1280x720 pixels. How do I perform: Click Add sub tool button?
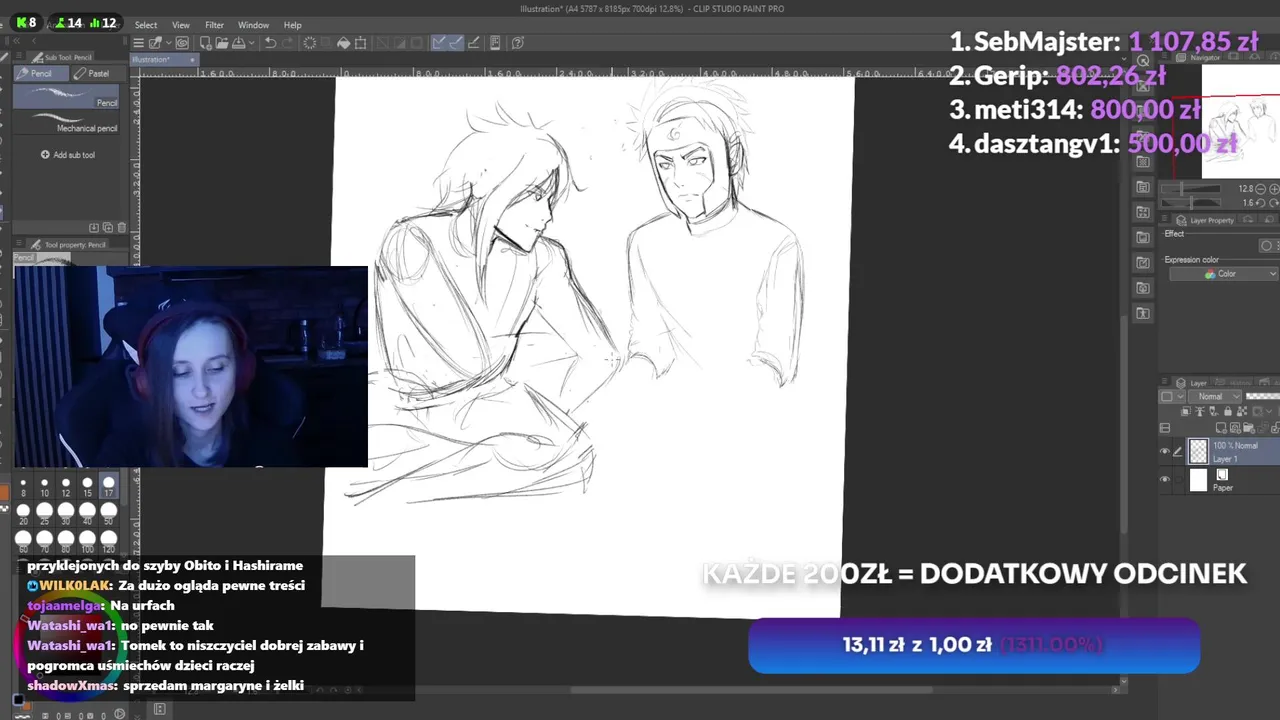pyautogui.click(x=68, y=155)
